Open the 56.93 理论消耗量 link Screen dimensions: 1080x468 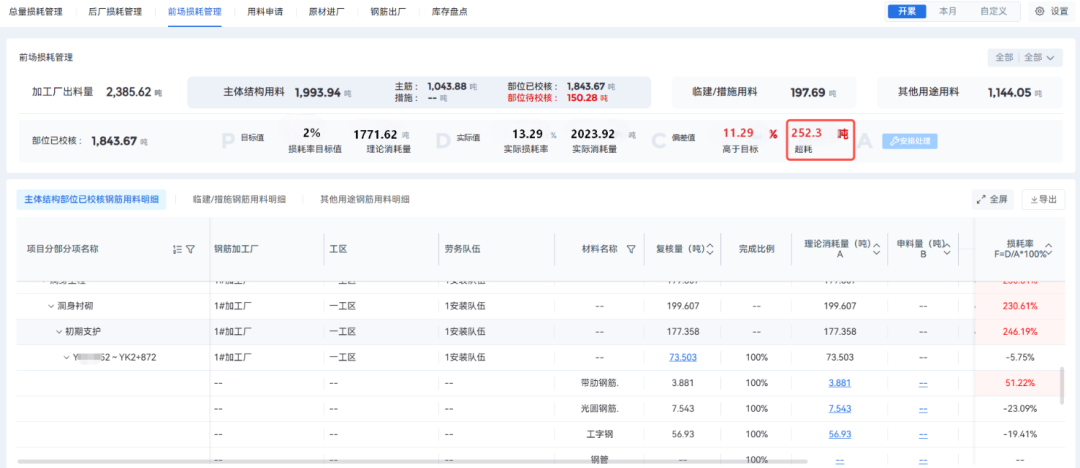[x=840, y=434]
